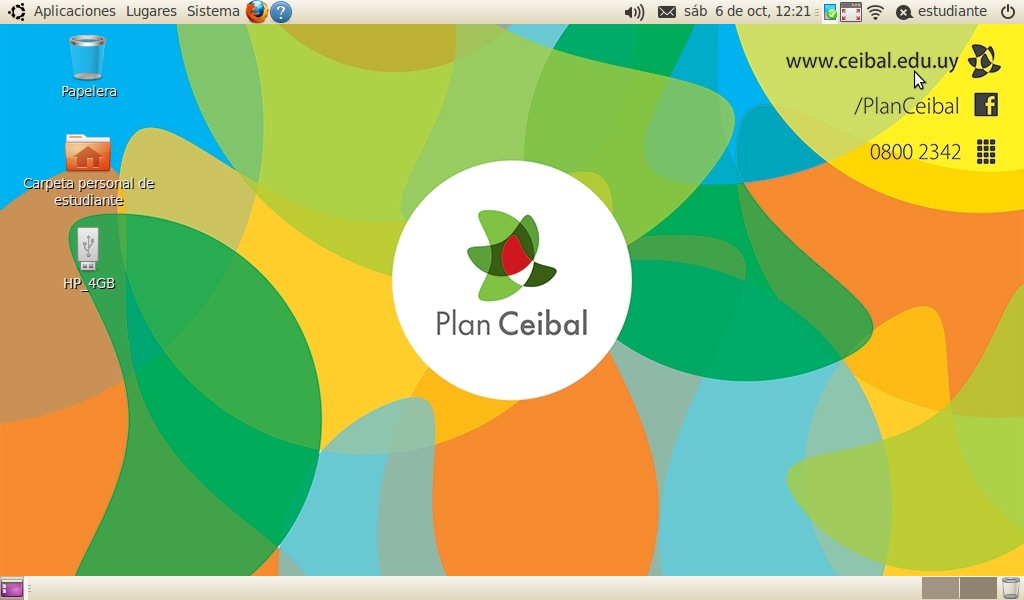Select the HP_4GB USB drive icon
Screen dimensions: 1024x600
[x=88, y=259]
